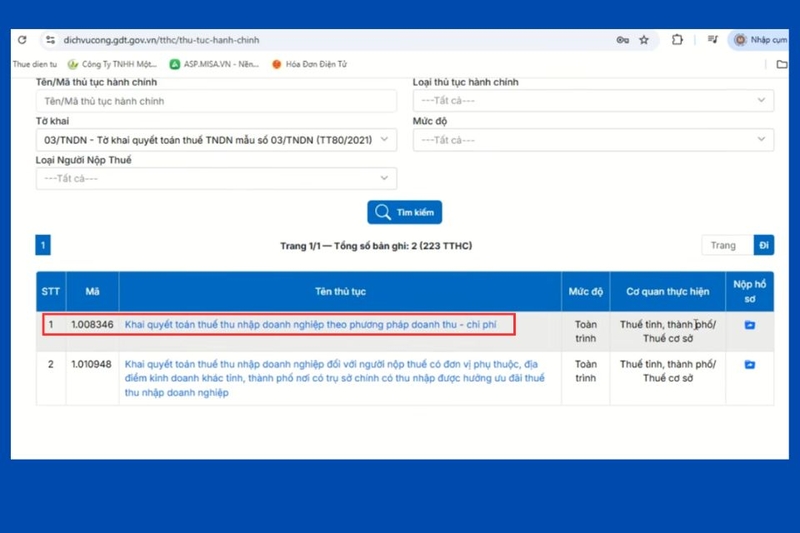Expand the Loại thủ tục hành chính dropdown
This screenshot has width=800, height=533.
(x=593, y=100)
